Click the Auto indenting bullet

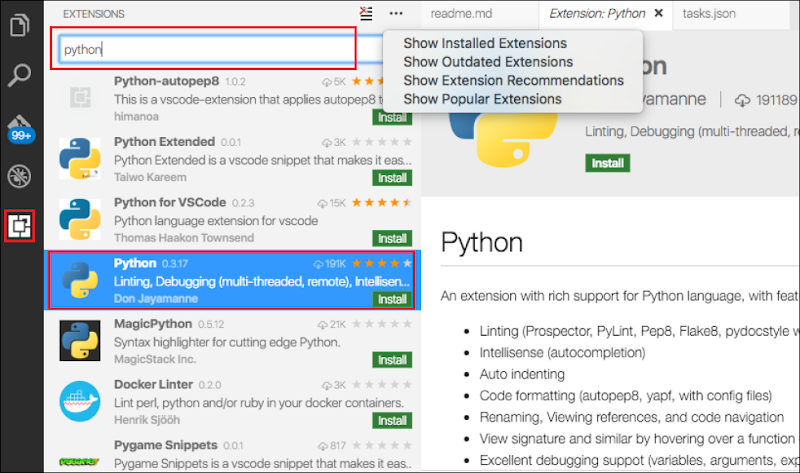(x=522, y=374)
